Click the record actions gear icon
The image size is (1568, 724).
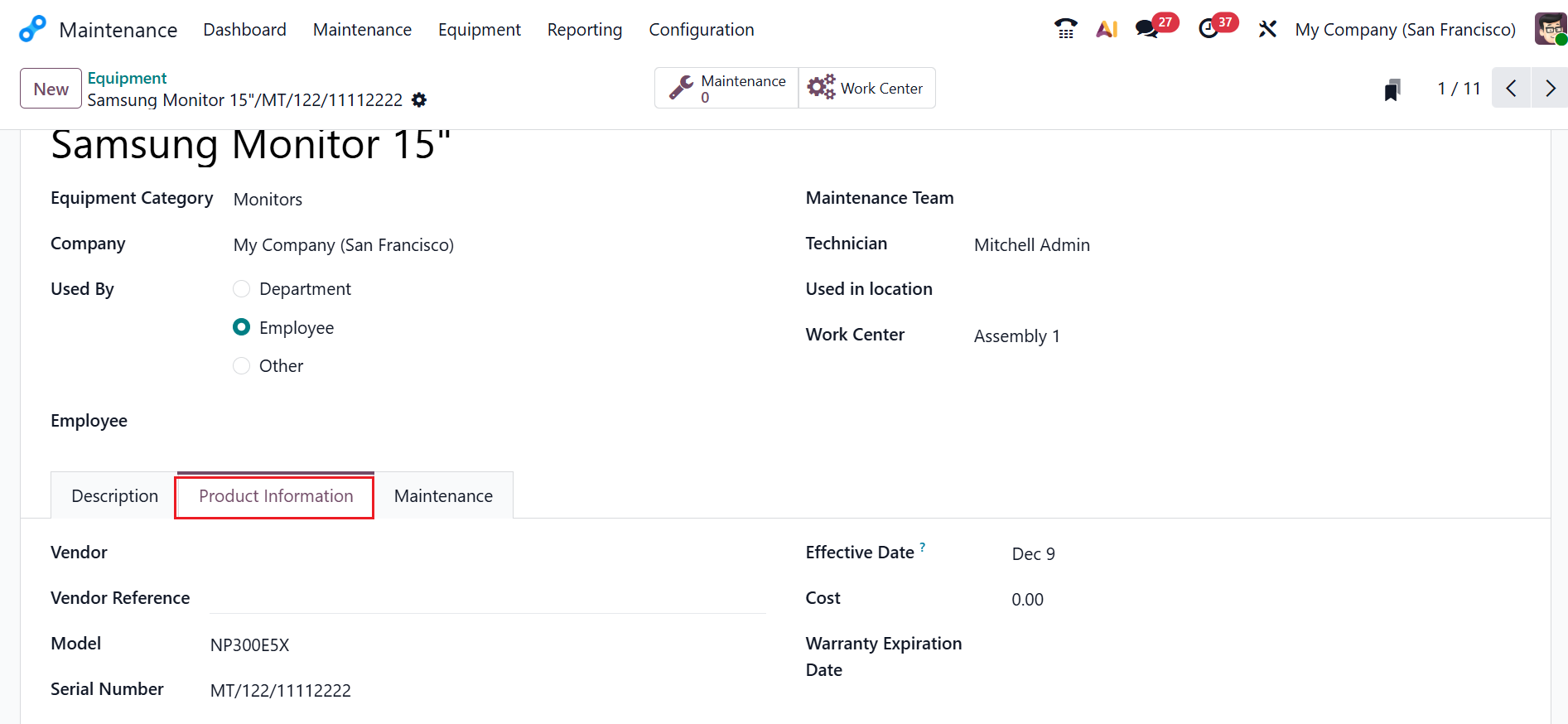click(419, 100)
